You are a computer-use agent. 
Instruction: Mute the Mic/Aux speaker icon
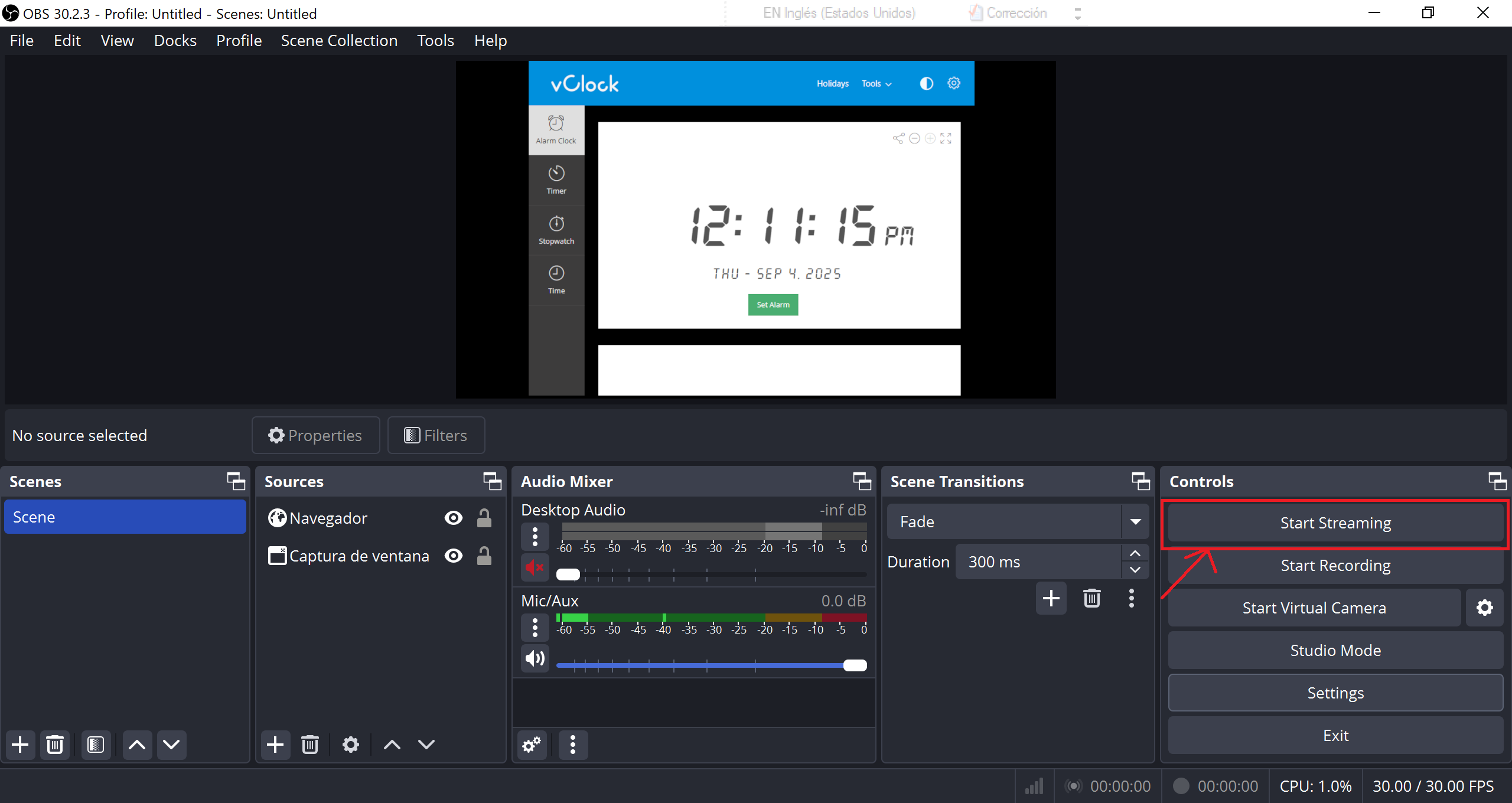click(x=535, y=658)
